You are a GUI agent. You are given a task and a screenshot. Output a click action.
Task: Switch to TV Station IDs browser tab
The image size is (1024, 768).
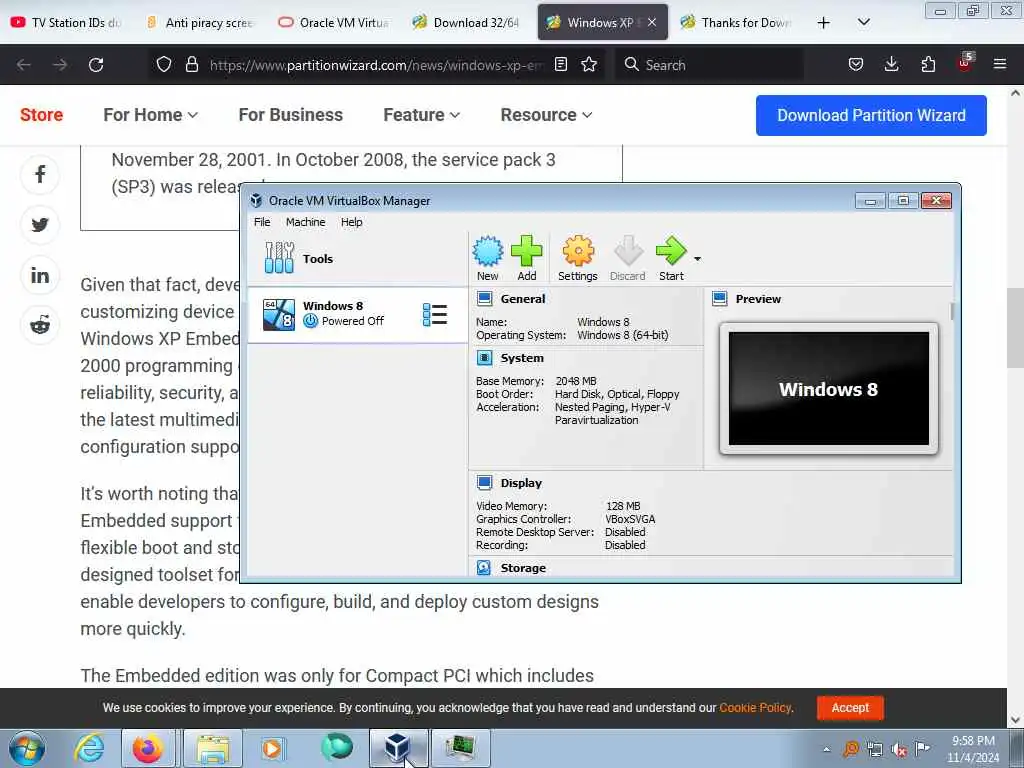(x=68, y=22)
